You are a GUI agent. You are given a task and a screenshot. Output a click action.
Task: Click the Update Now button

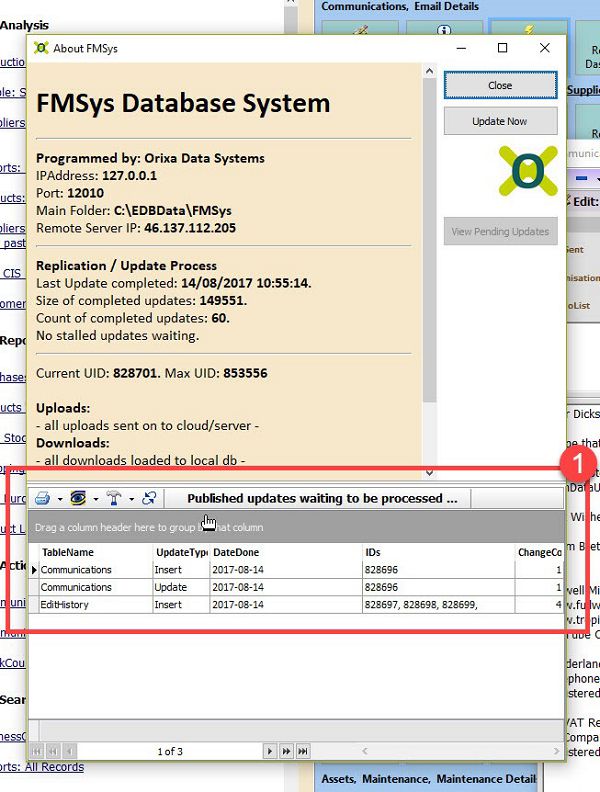tap(500, 121)
